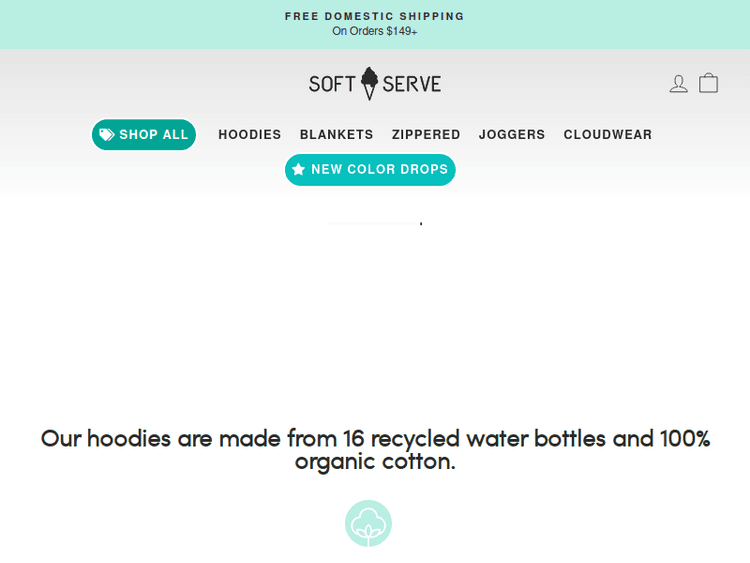Click the dark marker ending the progress bar

(421, 223)
